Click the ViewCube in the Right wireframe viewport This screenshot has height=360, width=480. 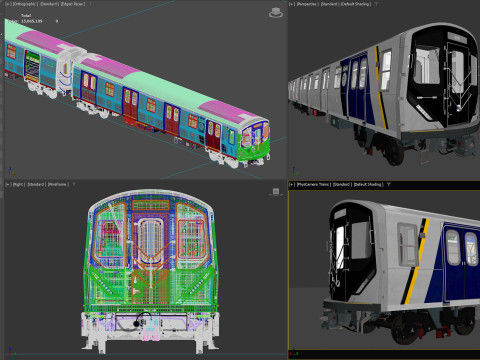276,191
